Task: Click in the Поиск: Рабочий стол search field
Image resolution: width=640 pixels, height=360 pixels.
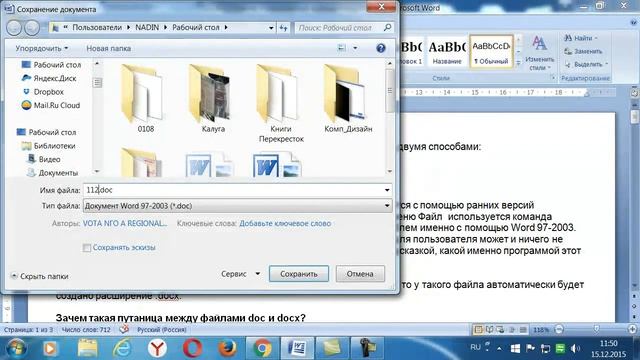Action: coord(339,28)
